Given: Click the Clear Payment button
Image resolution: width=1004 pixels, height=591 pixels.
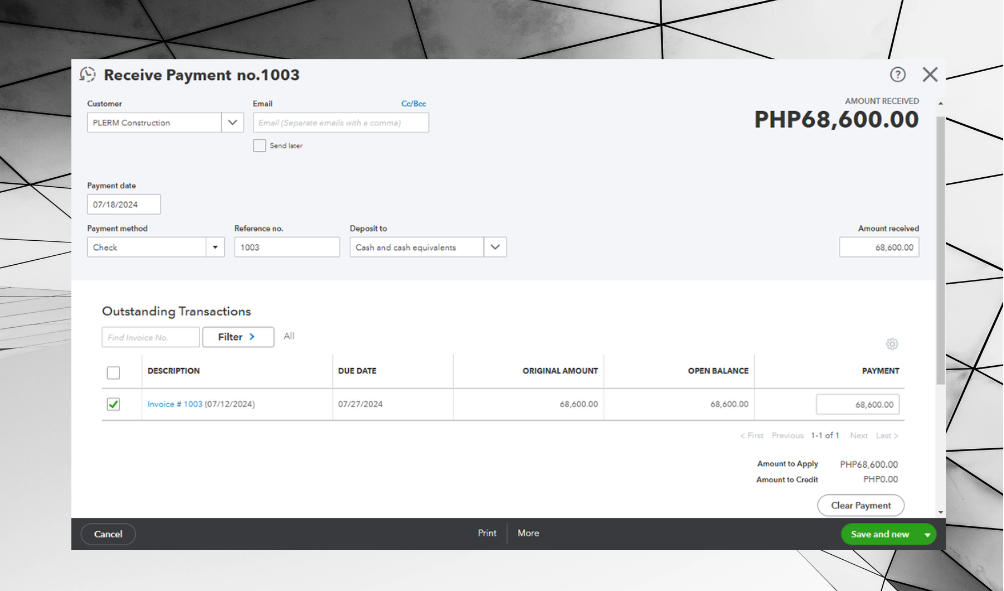Looking at the screenshot, I should [861, 505].
